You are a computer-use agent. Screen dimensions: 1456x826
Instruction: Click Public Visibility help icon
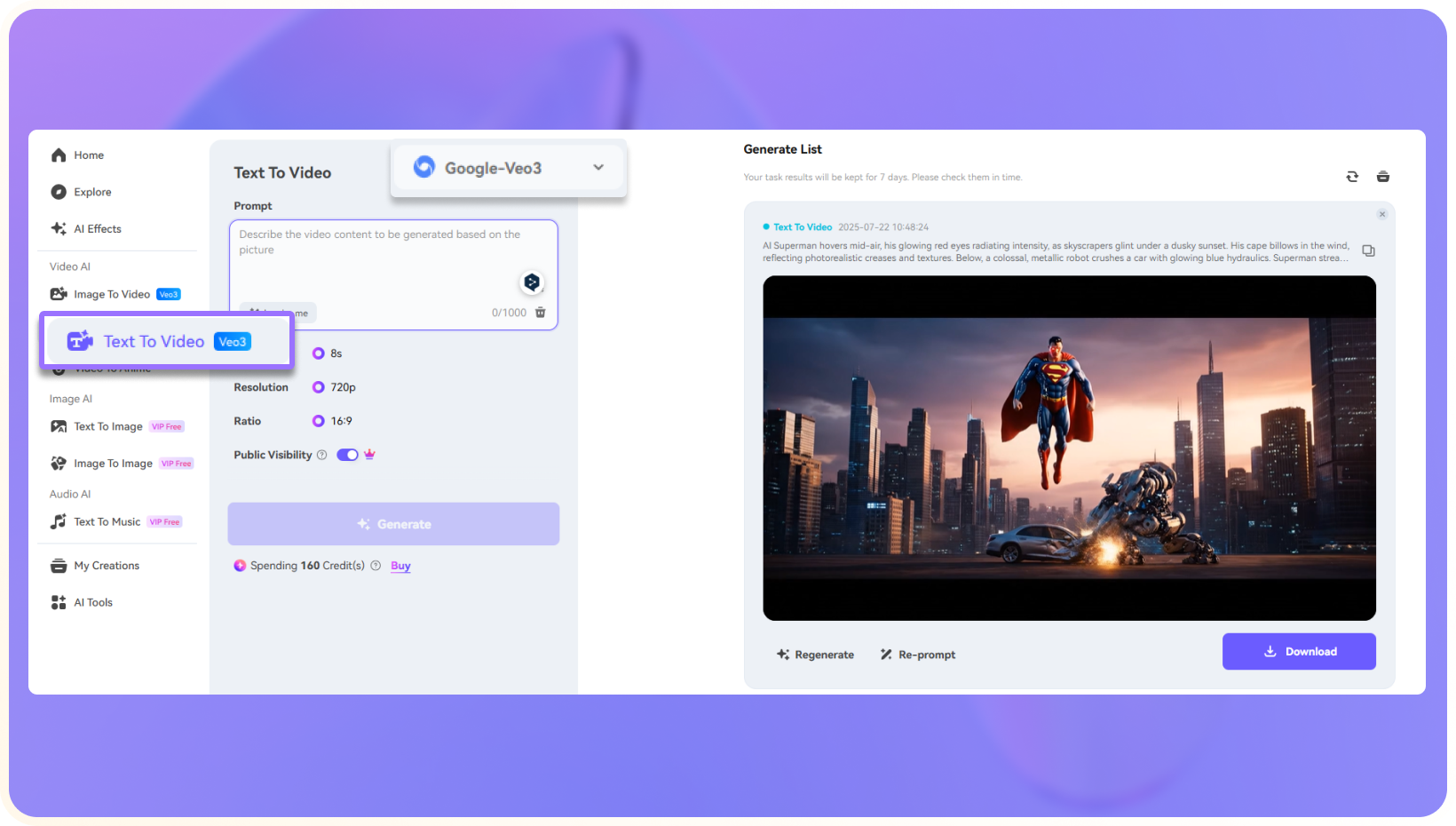point(321,455)
